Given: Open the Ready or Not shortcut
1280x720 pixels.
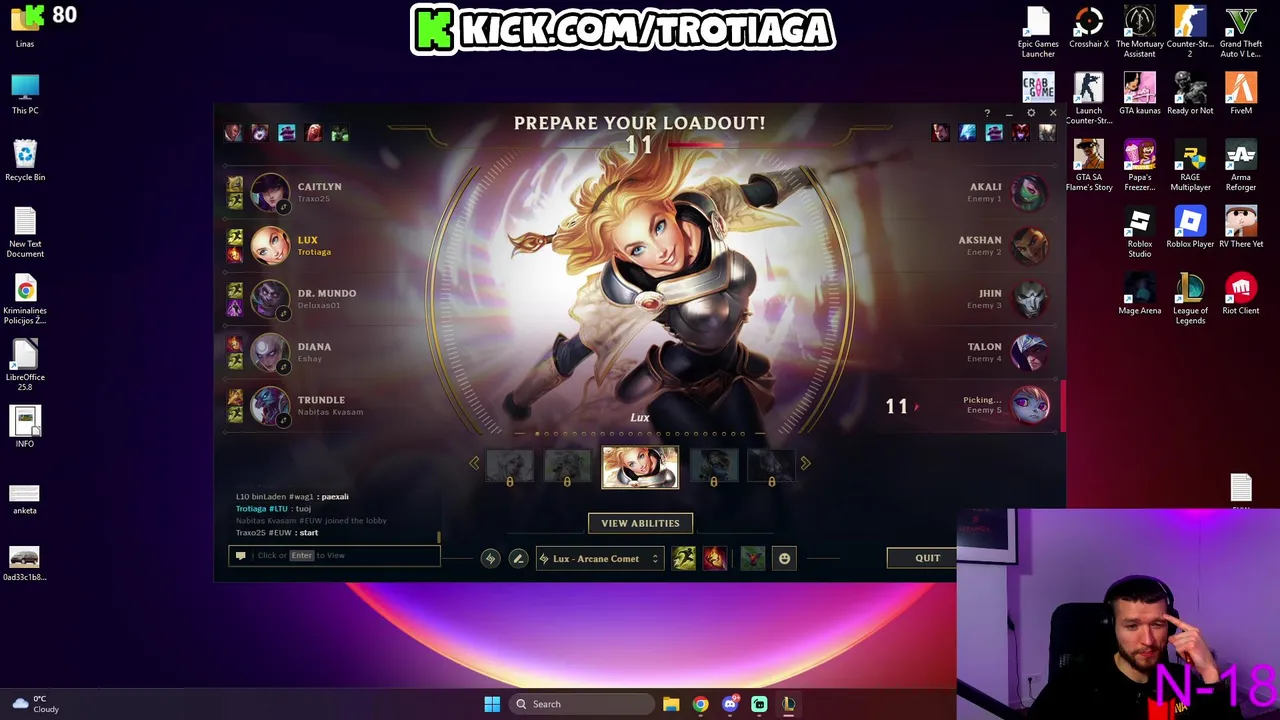Looking at the screenshot, I should (x=1190, y=94).
